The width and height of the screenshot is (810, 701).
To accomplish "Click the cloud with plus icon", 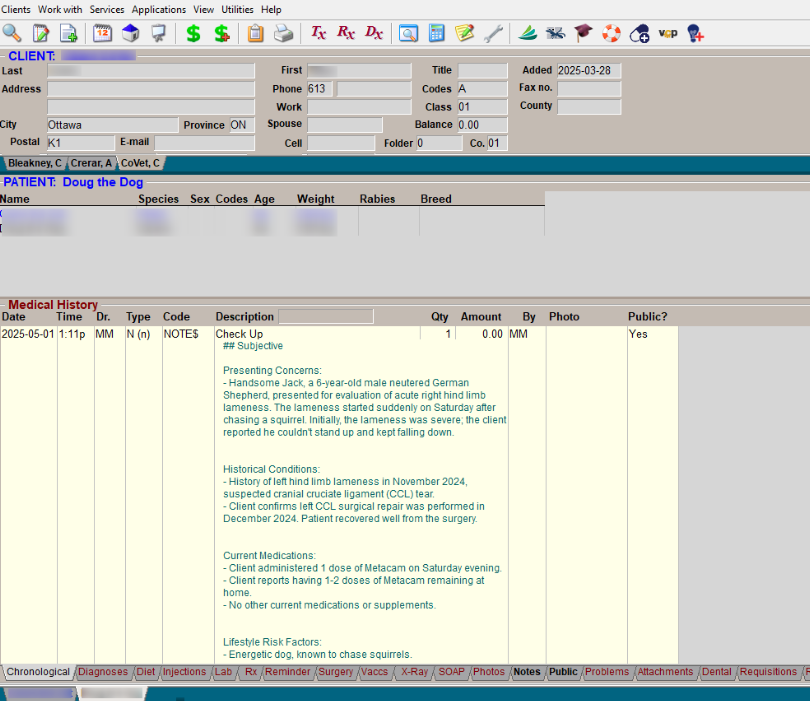I will 639,33.
